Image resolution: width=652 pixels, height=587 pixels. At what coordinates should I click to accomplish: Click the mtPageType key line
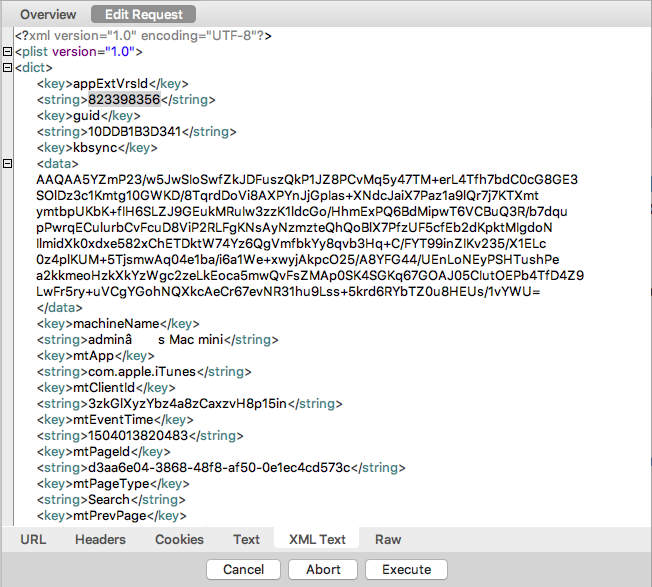click(x=113, y=483)
